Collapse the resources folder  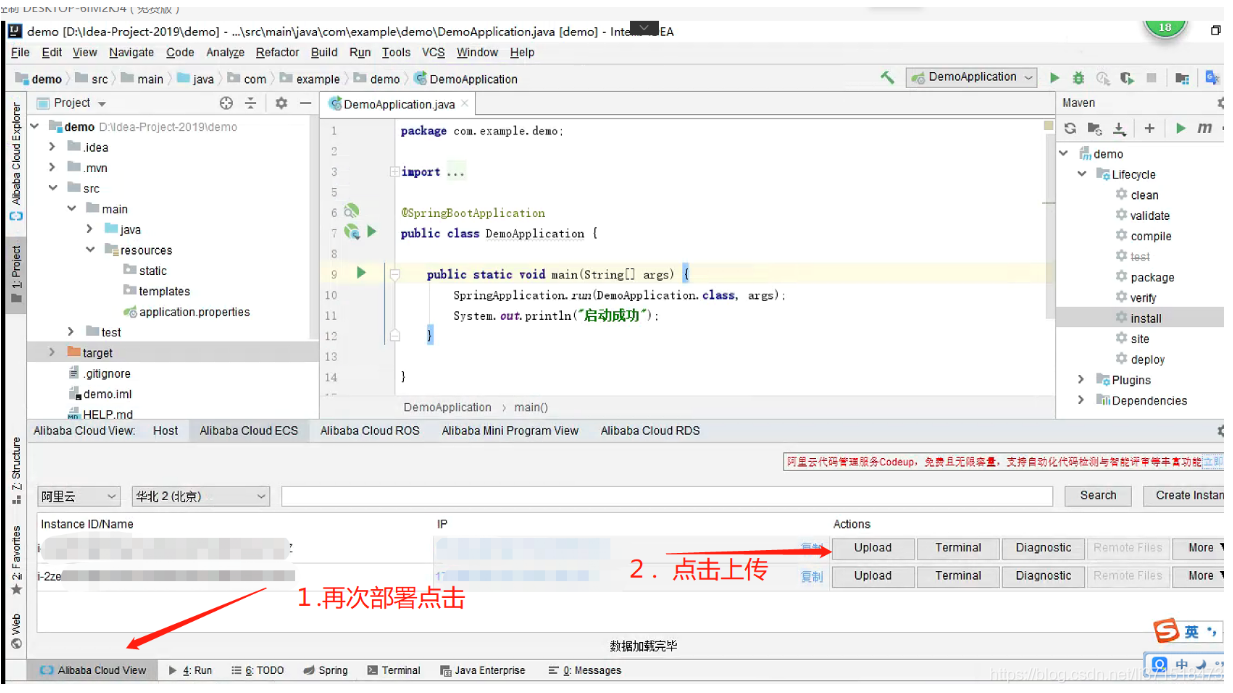90,250
